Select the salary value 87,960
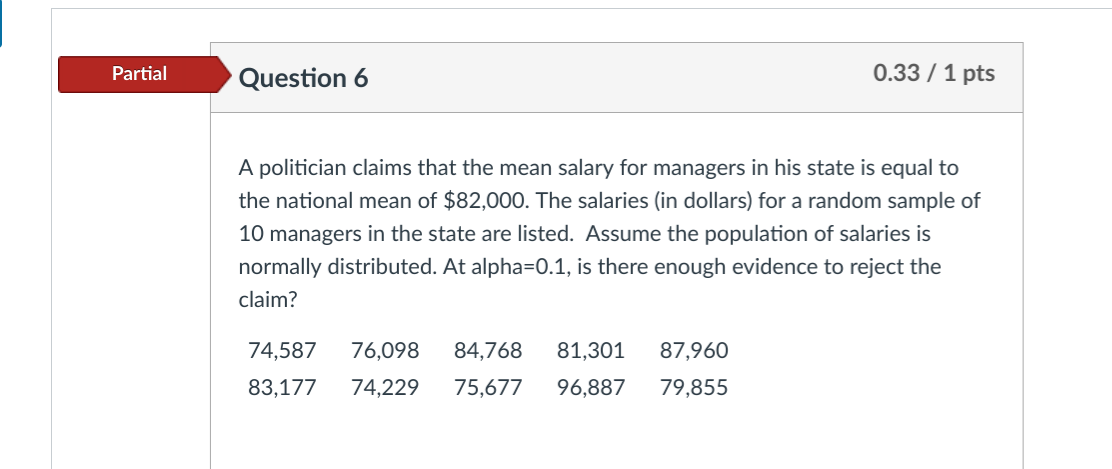This screenshot has height=469, width=1112. coord(694,351)
